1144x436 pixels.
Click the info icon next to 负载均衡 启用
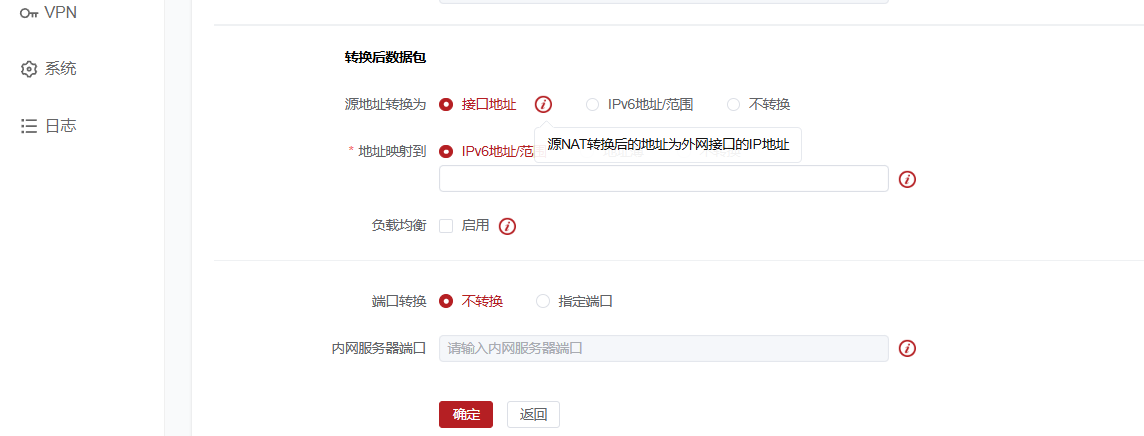point(507,226)
